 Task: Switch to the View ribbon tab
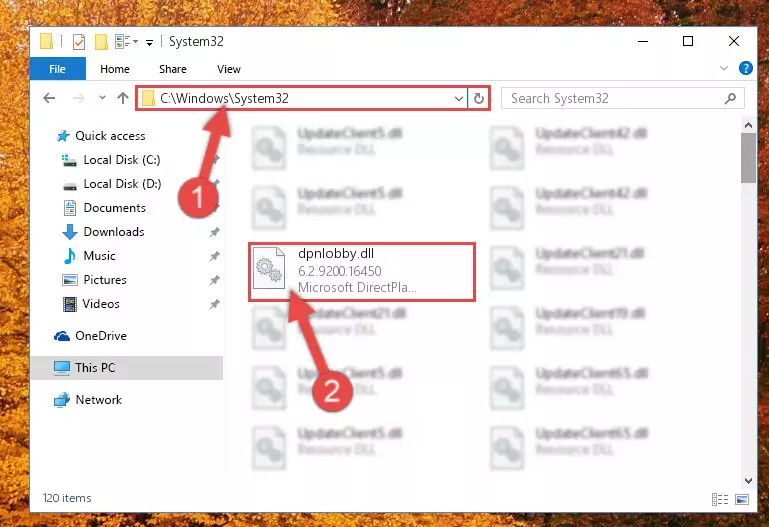[229, 69]
